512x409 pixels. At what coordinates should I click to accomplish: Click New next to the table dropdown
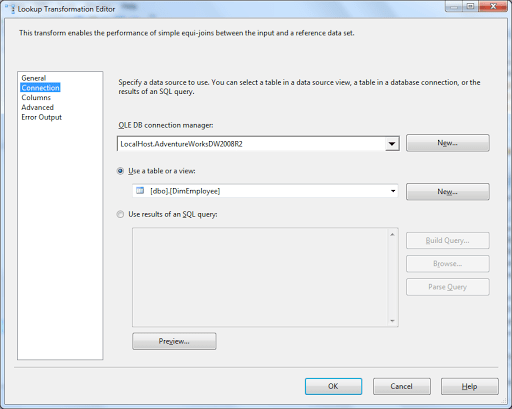click(448, 192)
